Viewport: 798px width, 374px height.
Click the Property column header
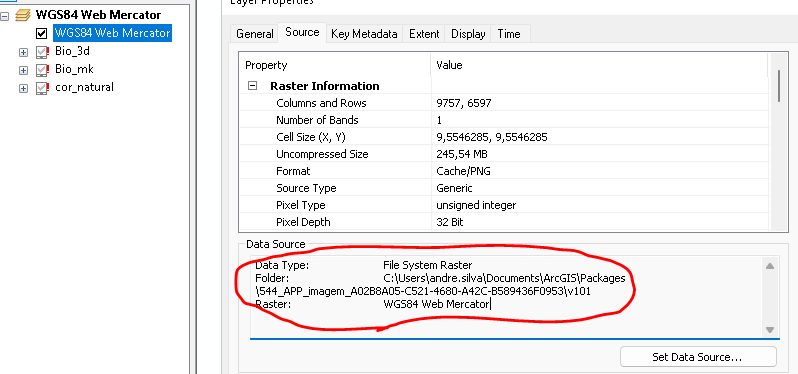(x=335, y=66)
